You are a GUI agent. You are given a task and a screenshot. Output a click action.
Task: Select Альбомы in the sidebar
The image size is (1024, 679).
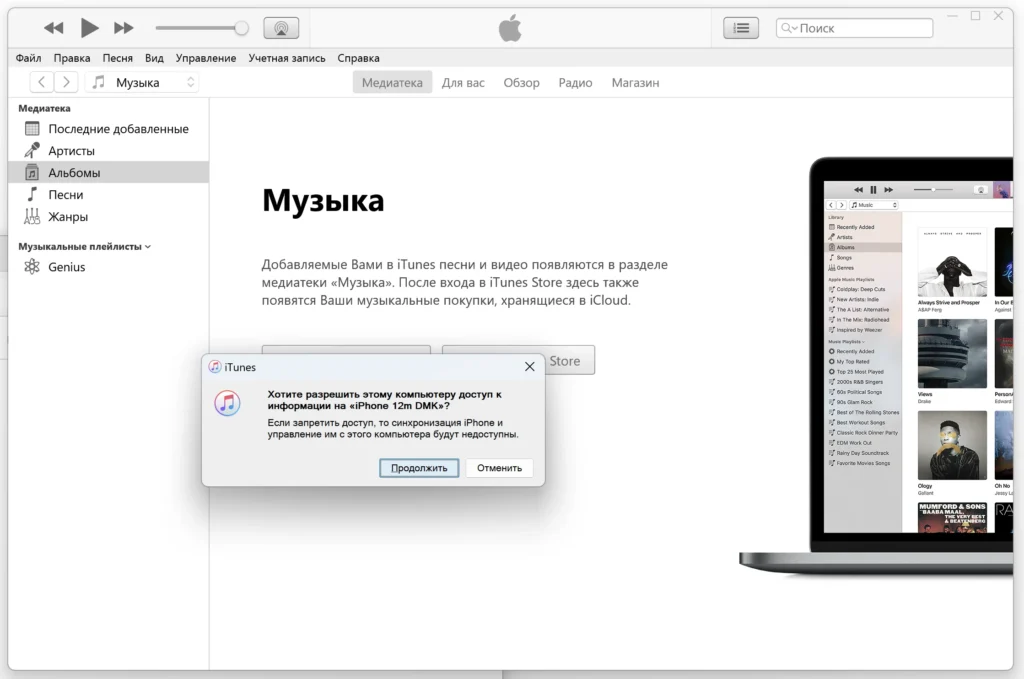click(x=108, y=172)
